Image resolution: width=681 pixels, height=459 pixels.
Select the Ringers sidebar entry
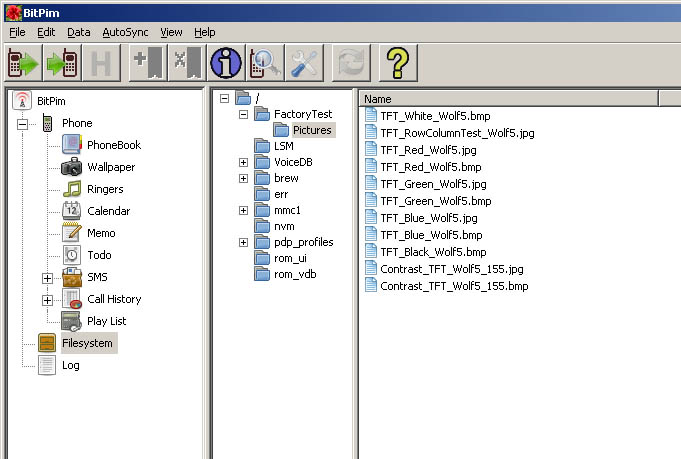point(105,189)
